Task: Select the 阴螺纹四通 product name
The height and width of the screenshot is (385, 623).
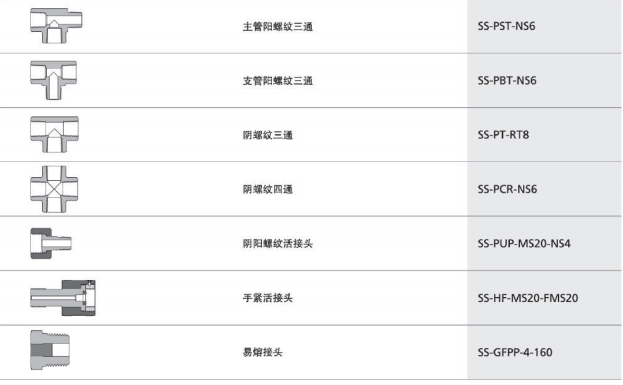Action: [x=268, y=189]
